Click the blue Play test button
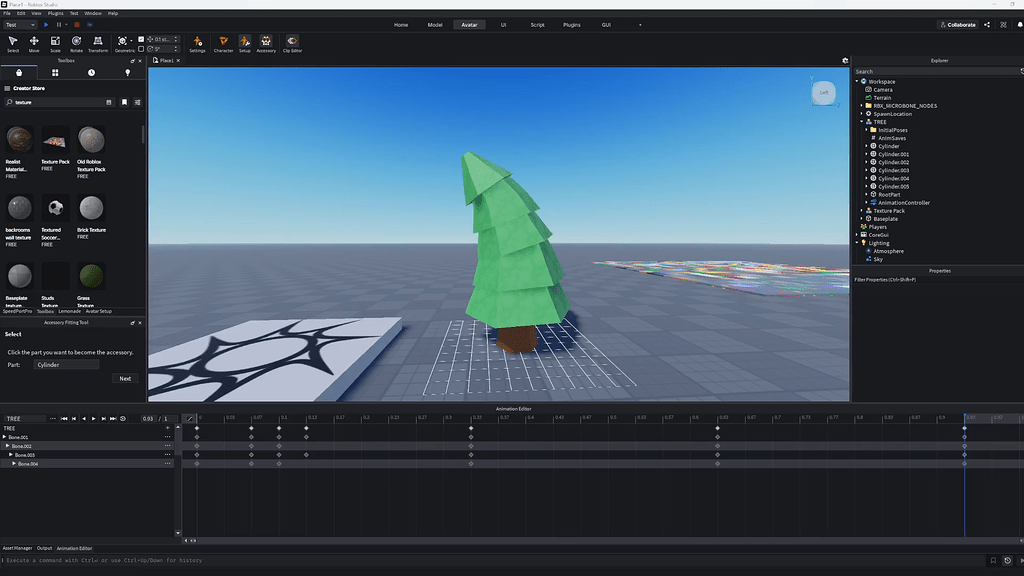Image resolution: width=1024 pixels, height=576 pixels. coord(46,25)
